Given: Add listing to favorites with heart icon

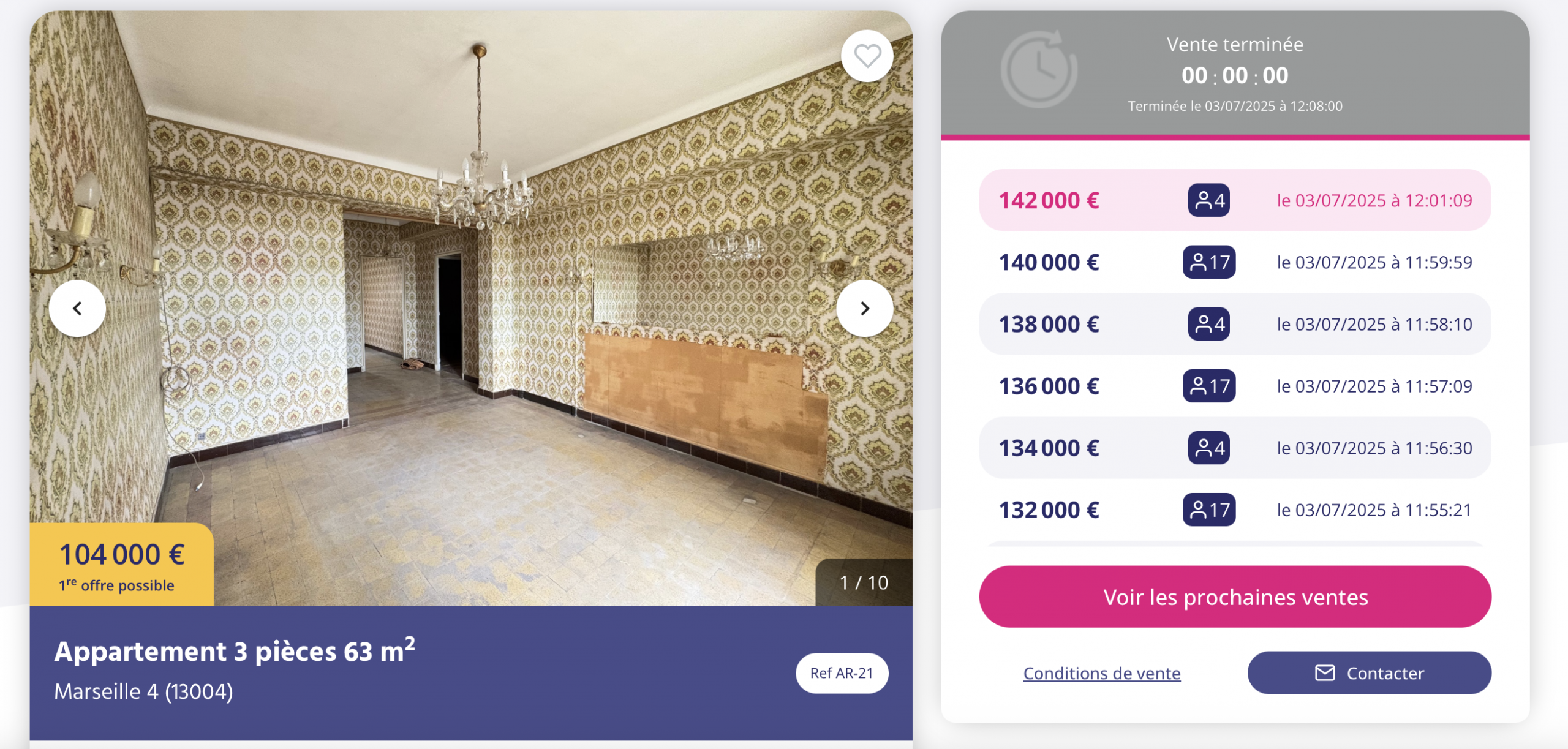Looking at the screenshot, I should pos(867,56).
